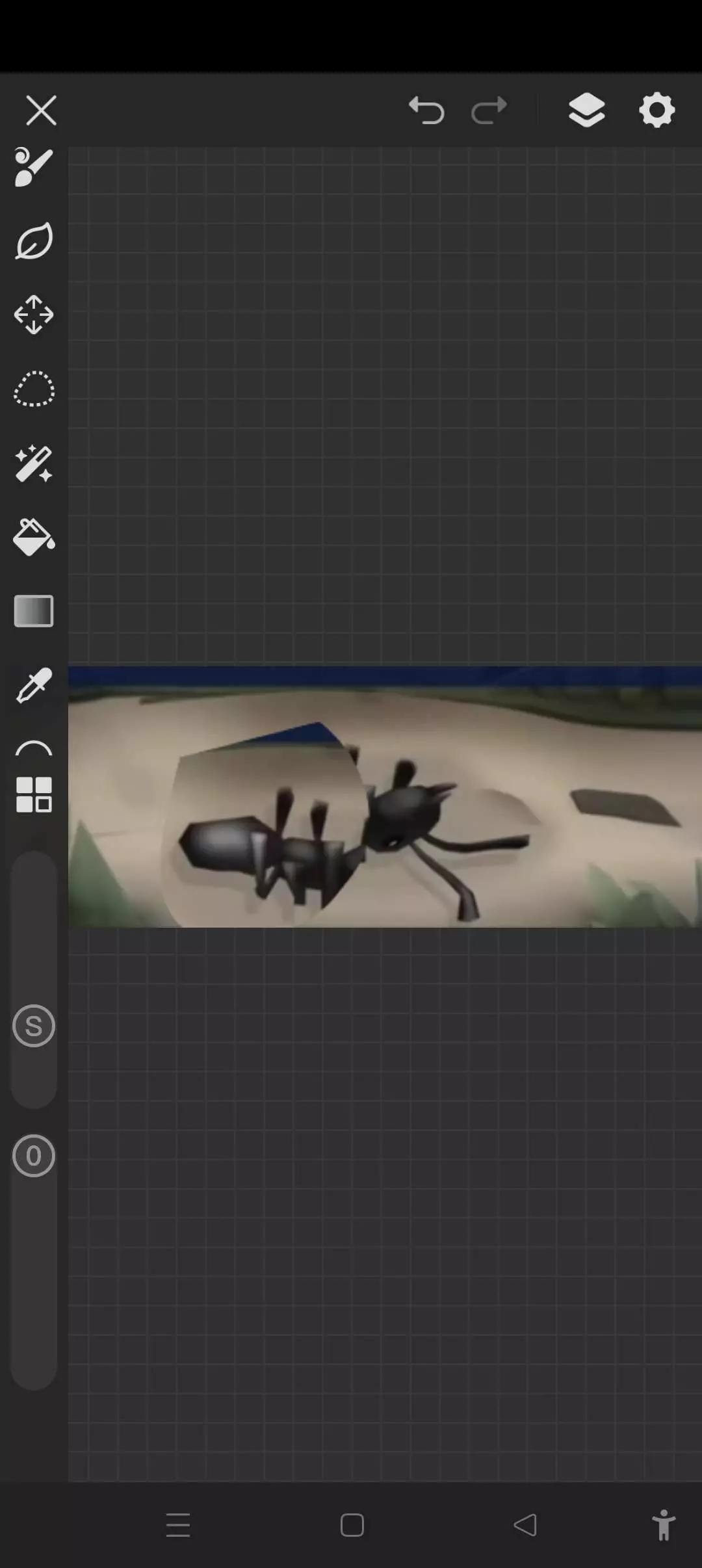Viewport: 702px width, 1568px height.
Task: Open settings with the gear icon
Action: (657, 110)
